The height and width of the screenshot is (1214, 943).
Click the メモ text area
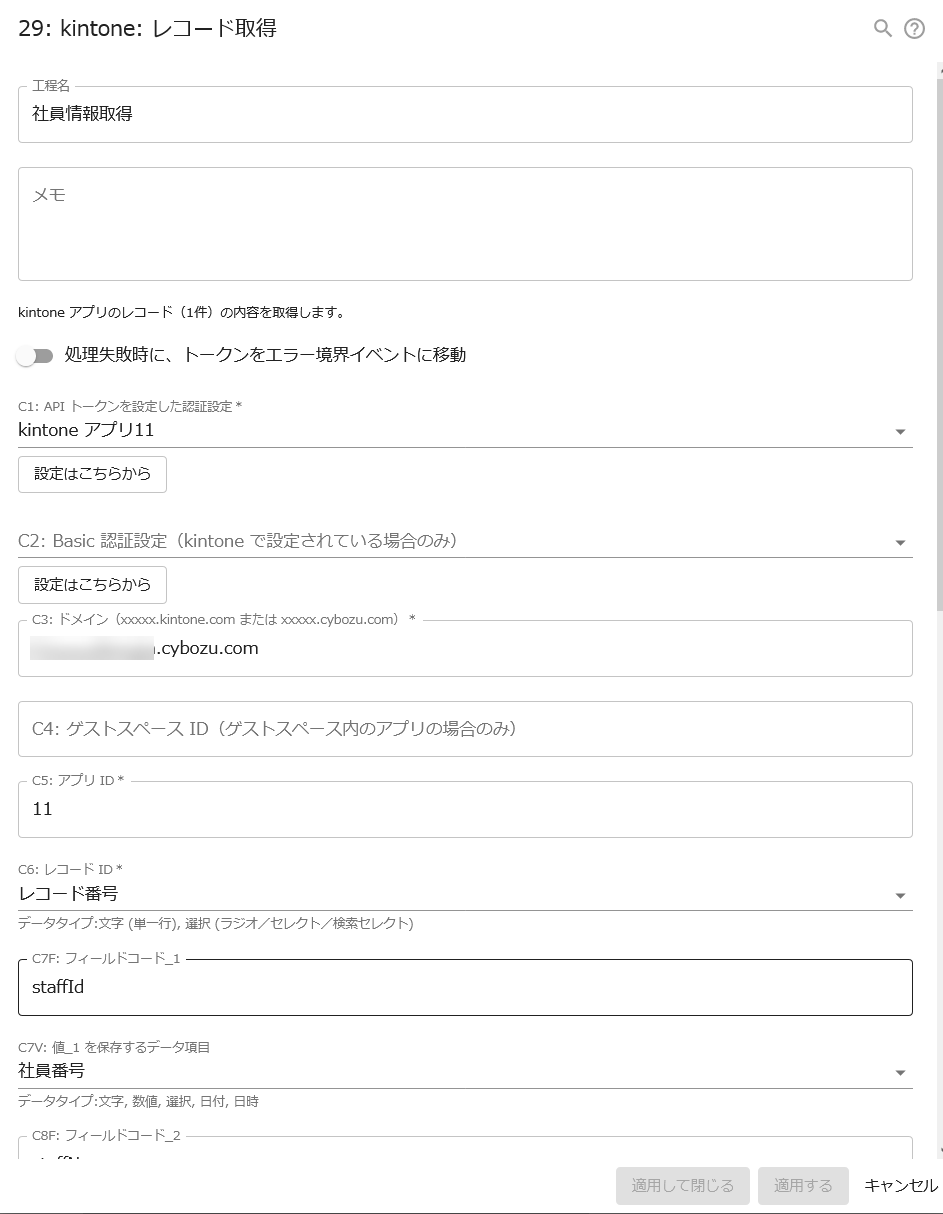[466, 222]
